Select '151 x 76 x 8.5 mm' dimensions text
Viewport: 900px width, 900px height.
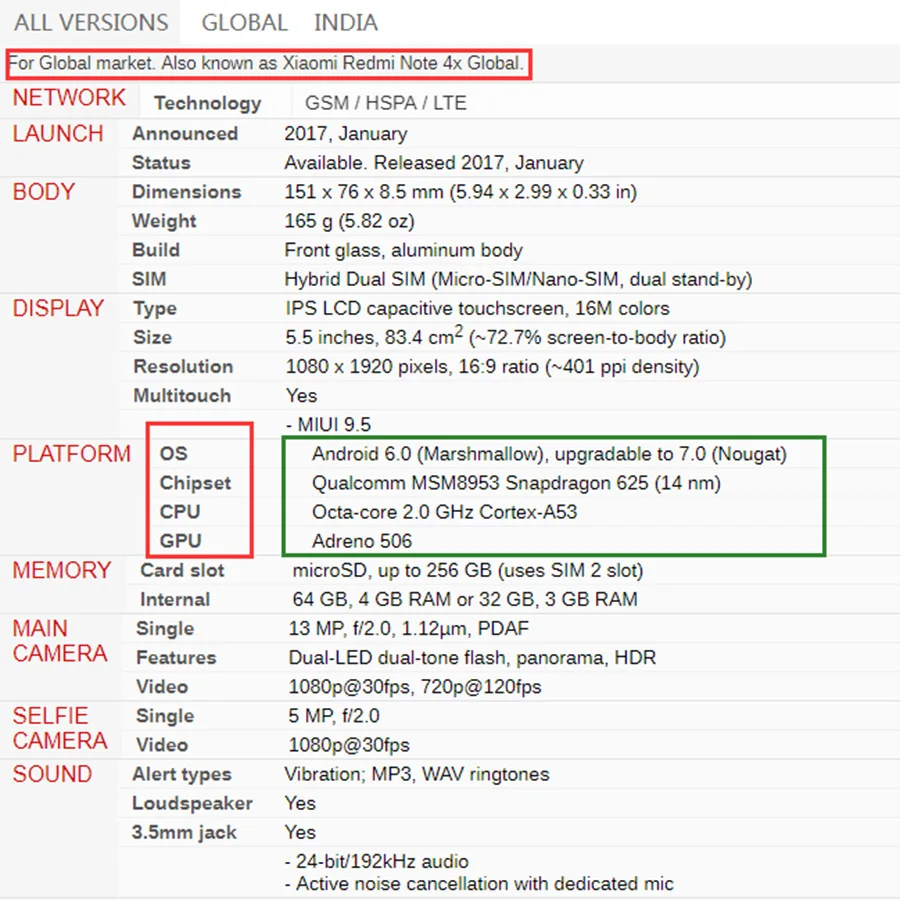(x=364, y=192)
